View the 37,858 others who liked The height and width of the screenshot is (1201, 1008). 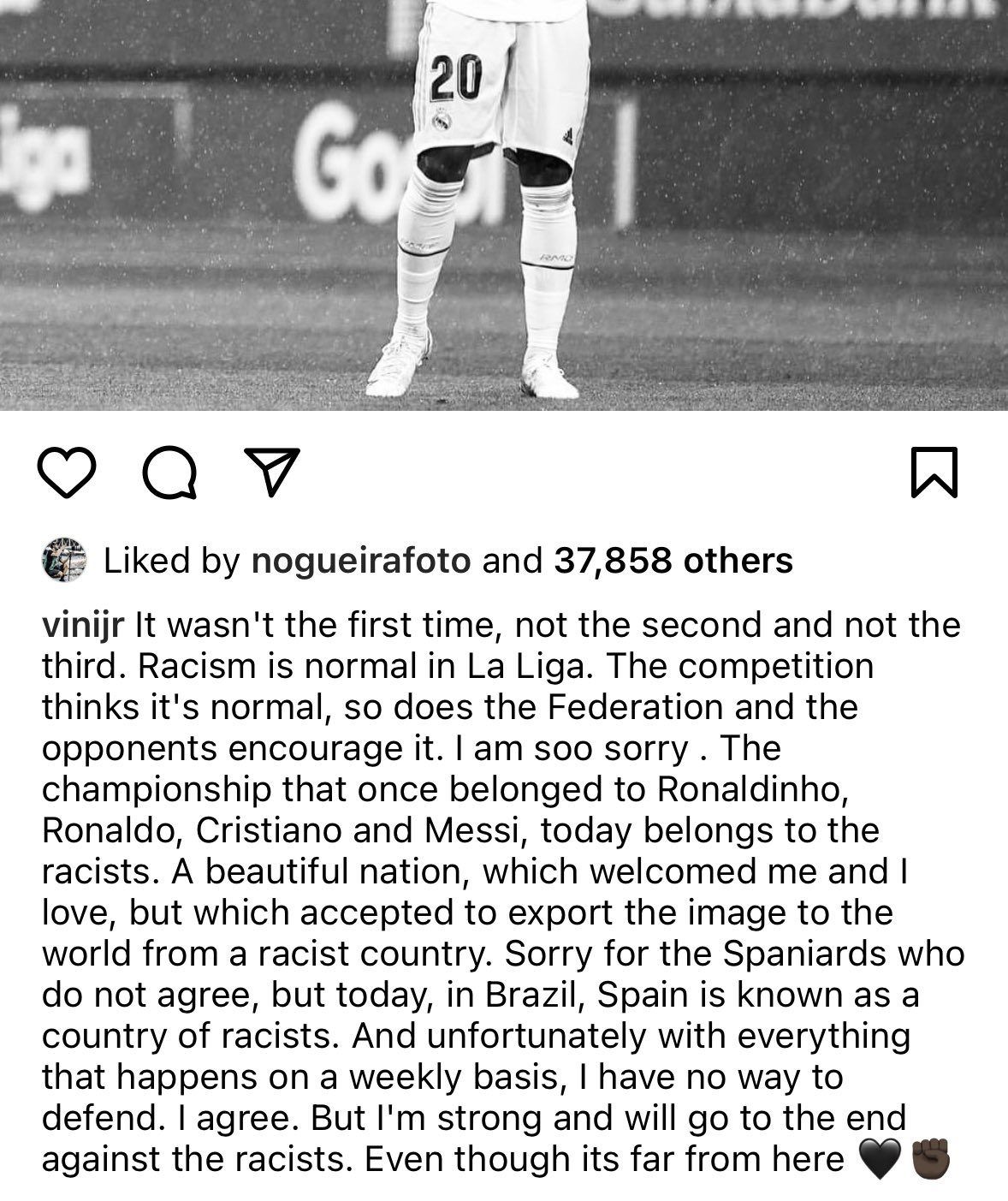coord(673,561)
